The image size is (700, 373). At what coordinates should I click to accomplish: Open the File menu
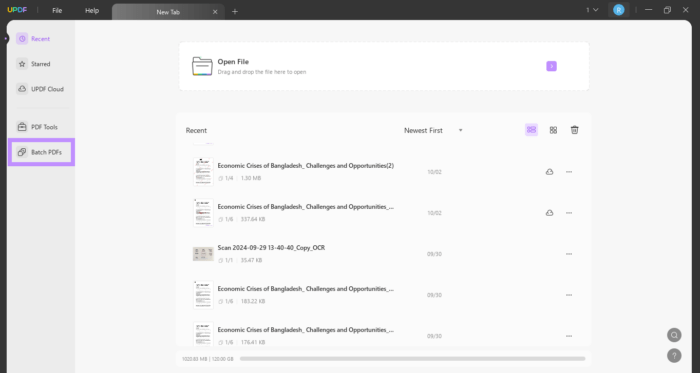[x=57, y=10]
